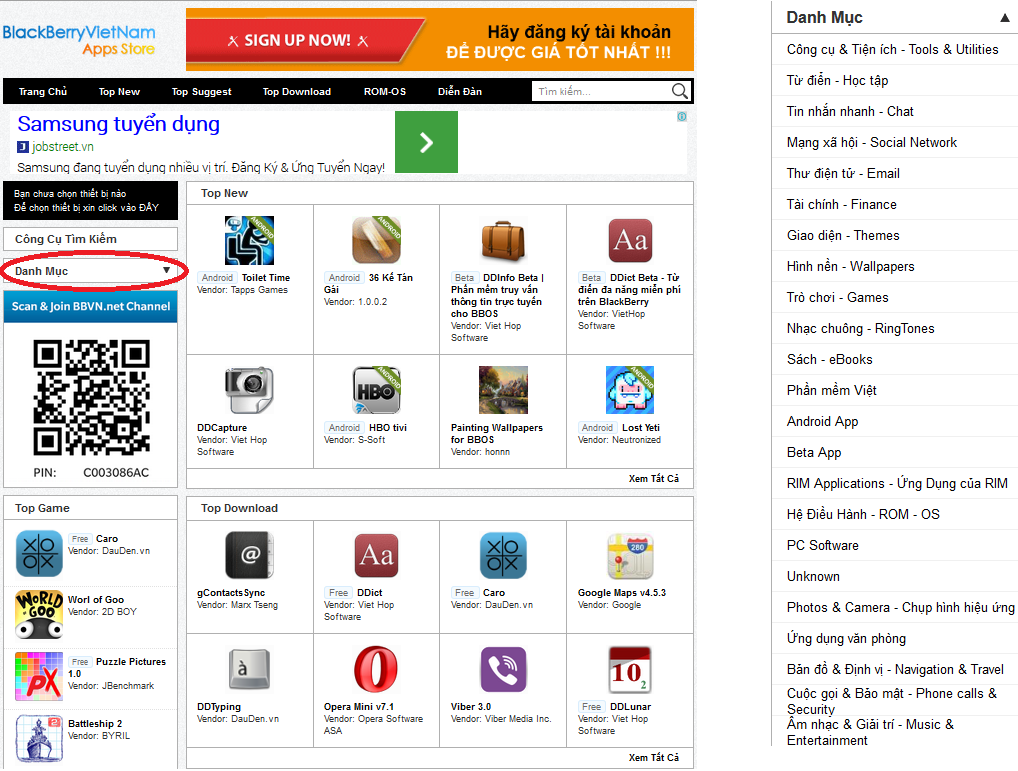Image resolution: width=1018 pixels, height=771 pixels.
Task: Open the Battleship 2 game icon
Action: 39,738
